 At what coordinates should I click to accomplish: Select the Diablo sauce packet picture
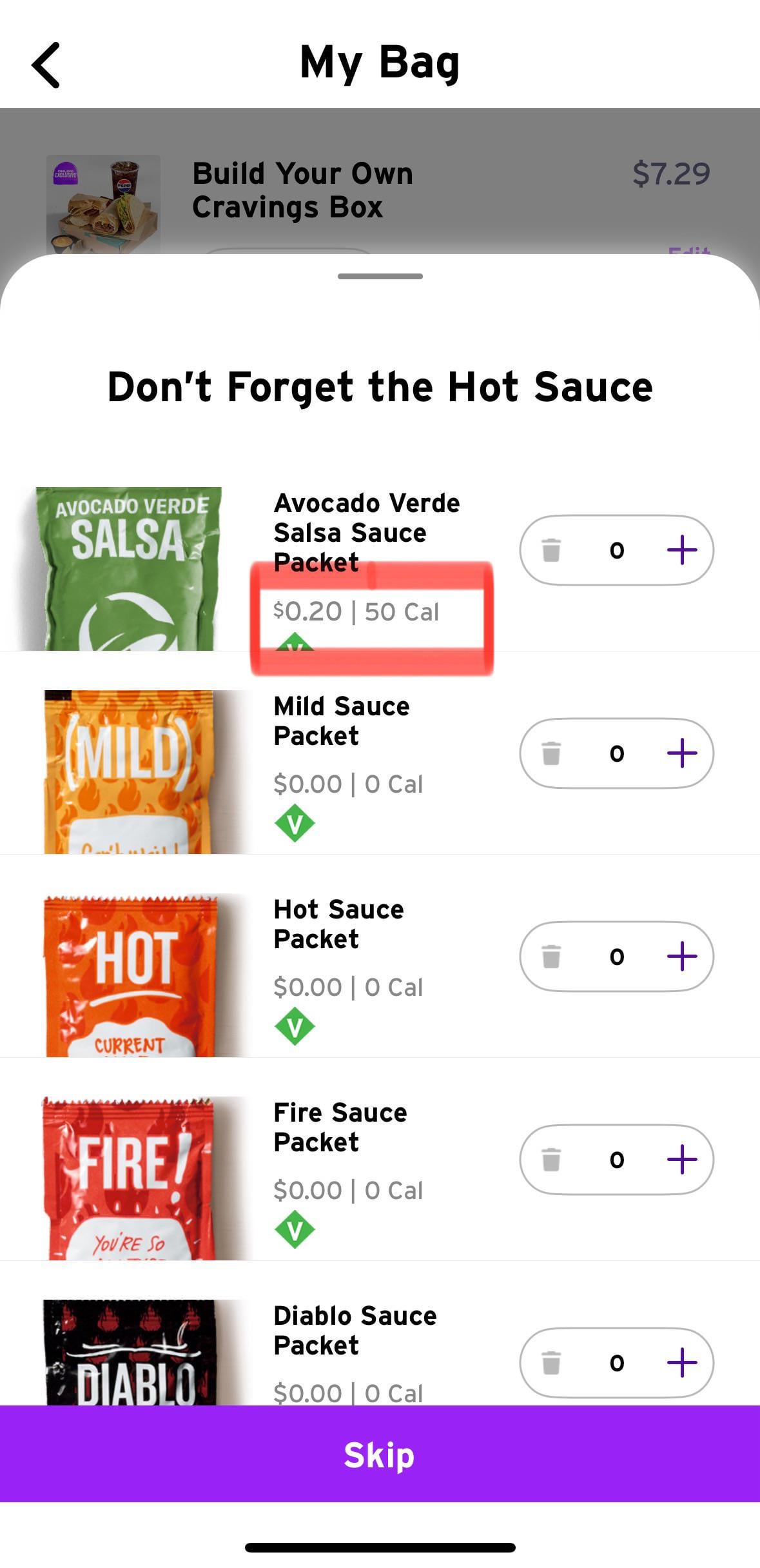[131, 1353]
